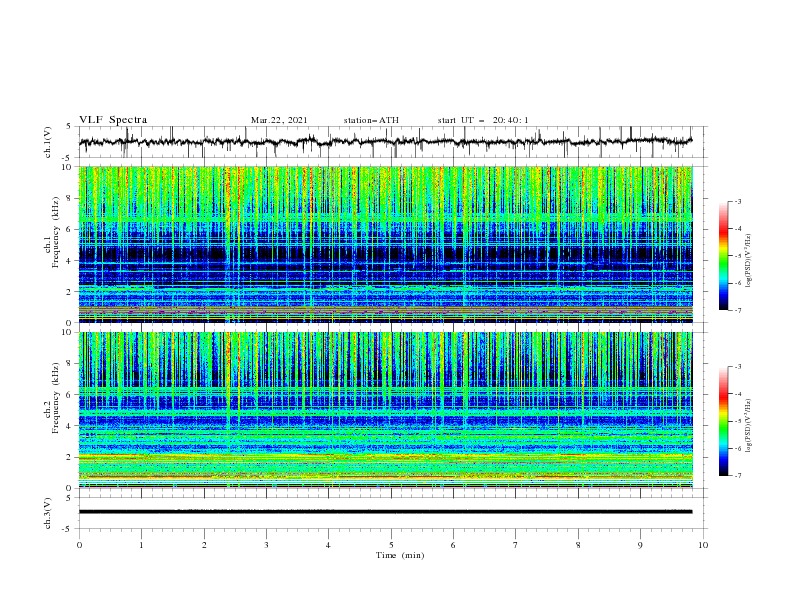Click the time axis tick label "7"

pos(516,545)
